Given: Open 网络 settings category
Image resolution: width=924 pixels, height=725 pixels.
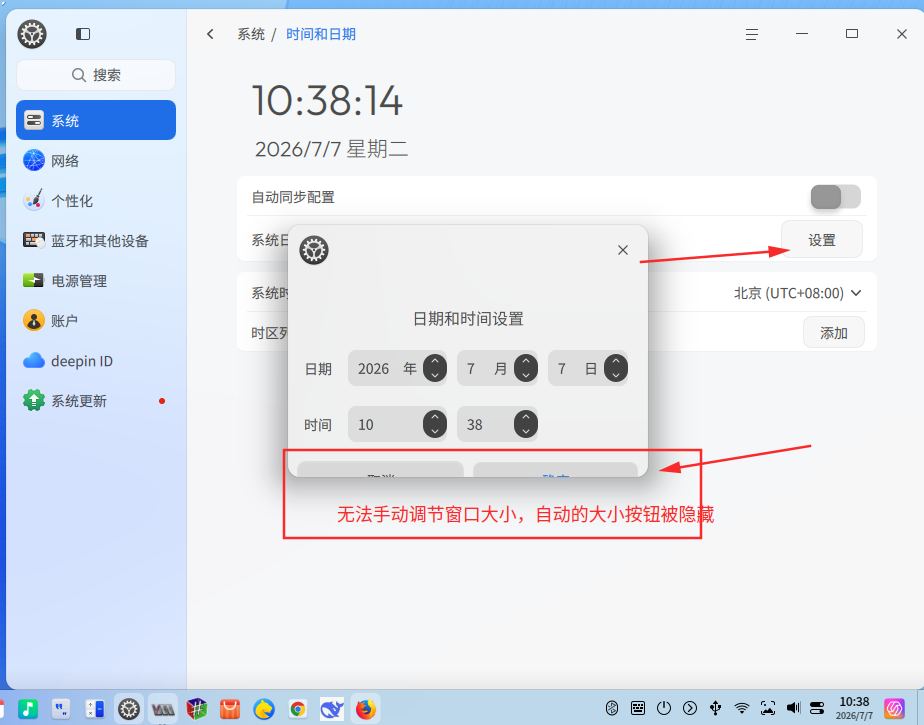Looking at the screenshot, I should [96, 160].
